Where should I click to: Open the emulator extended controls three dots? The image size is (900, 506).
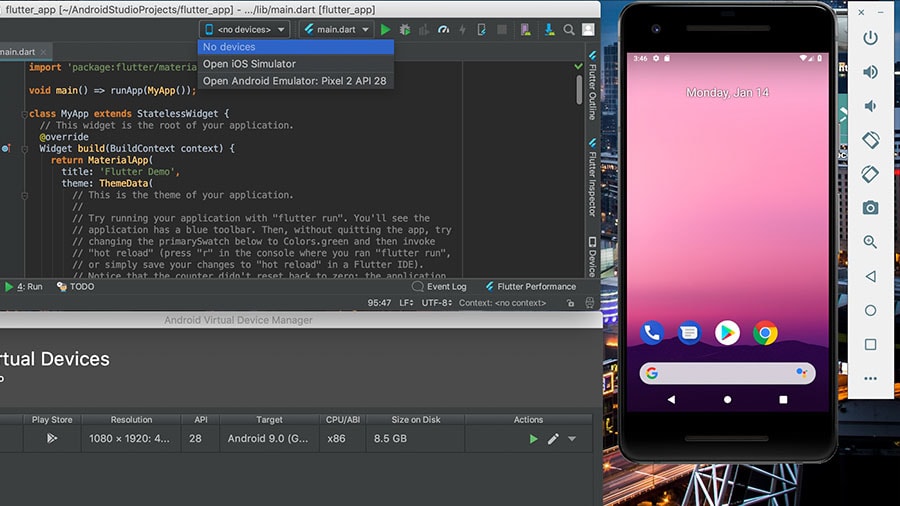coord(870,379)
